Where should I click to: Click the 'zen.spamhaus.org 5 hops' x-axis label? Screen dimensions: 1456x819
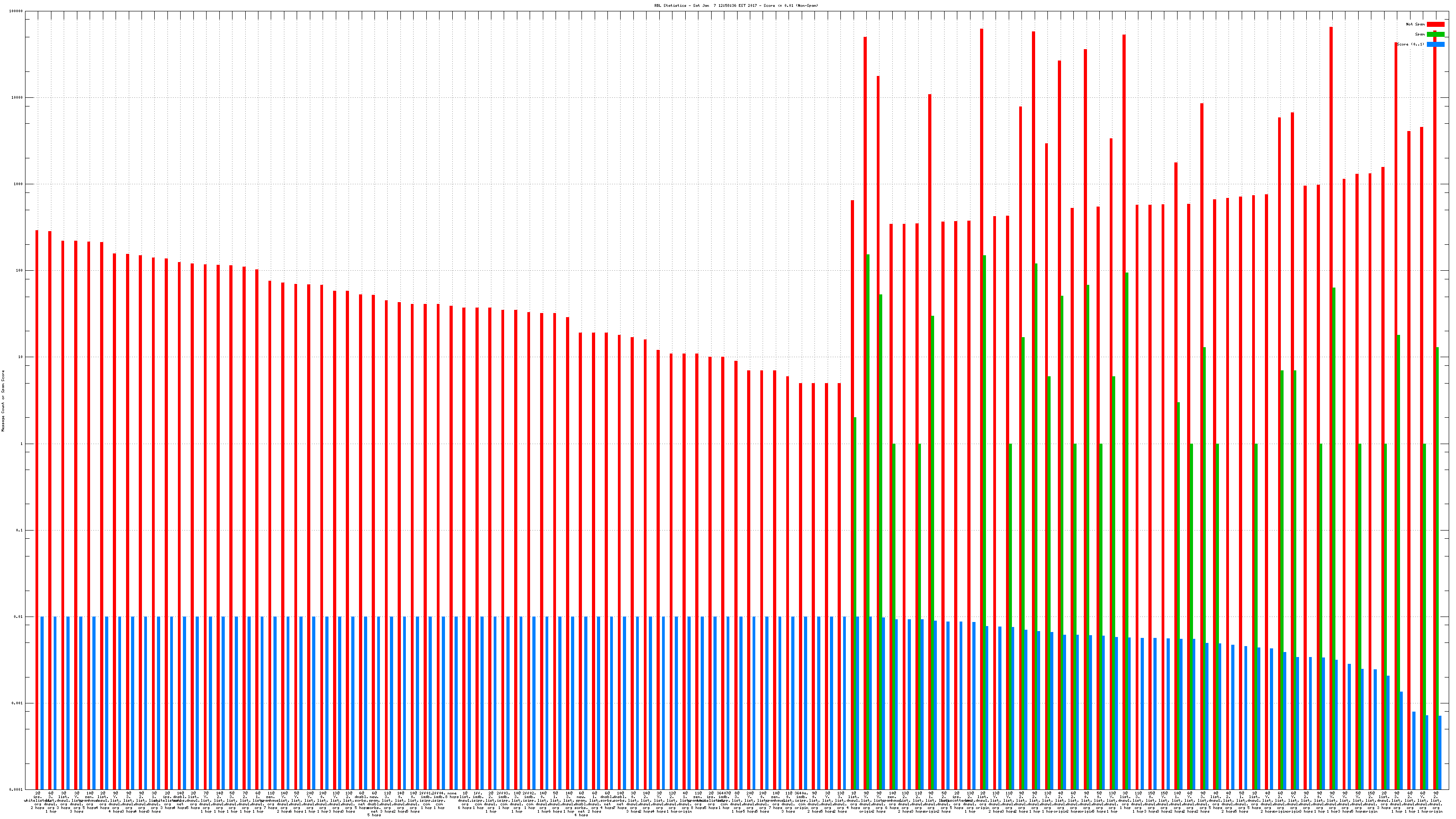tap(89, 800)
